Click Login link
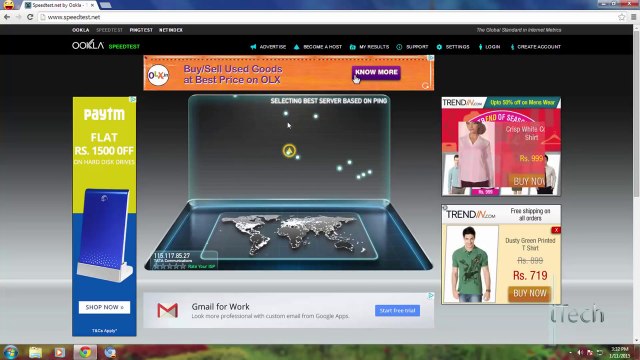The image size is (640, 360). pyautogui.click(x=493, y=47)
